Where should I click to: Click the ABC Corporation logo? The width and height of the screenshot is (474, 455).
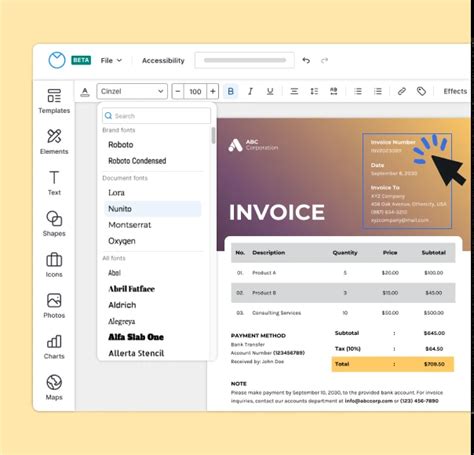pos(253,145)
